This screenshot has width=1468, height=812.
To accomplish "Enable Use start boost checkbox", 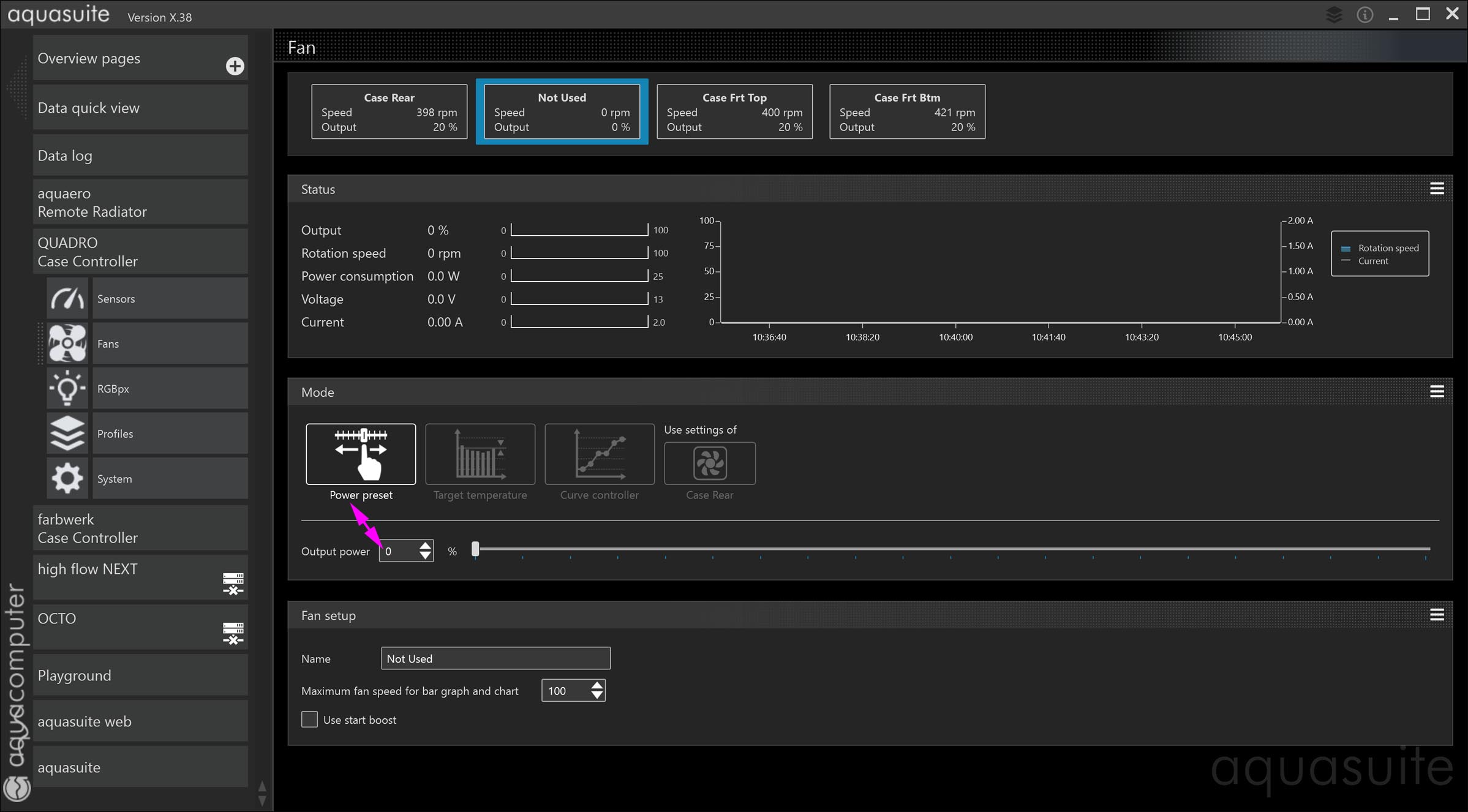I will point(310,720).
